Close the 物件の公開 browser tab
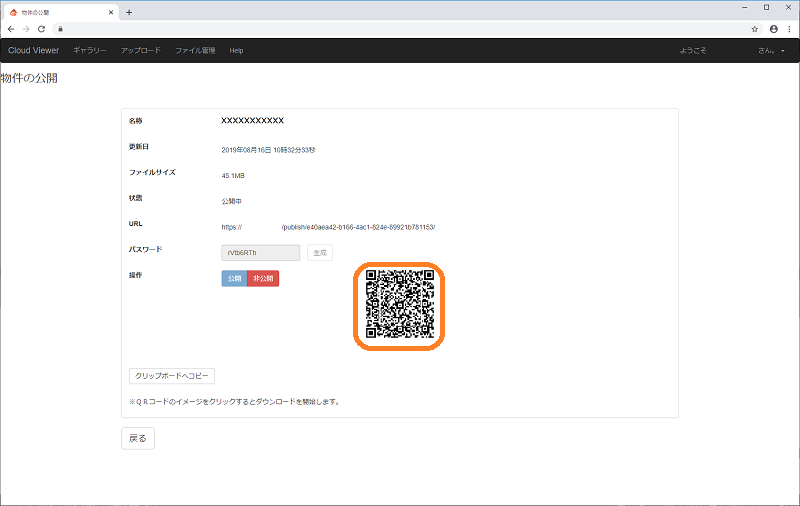Screen dimensions: 800x506 tap(111, 12)
